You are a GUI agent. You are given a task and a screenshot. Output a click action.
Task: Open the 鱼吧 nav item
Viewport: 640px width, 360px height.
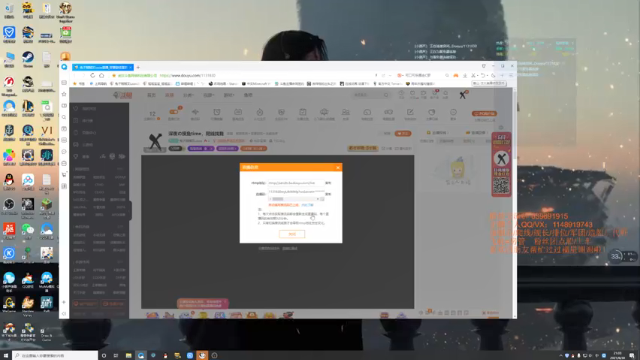pyautogui.click(x=248, y=95)
